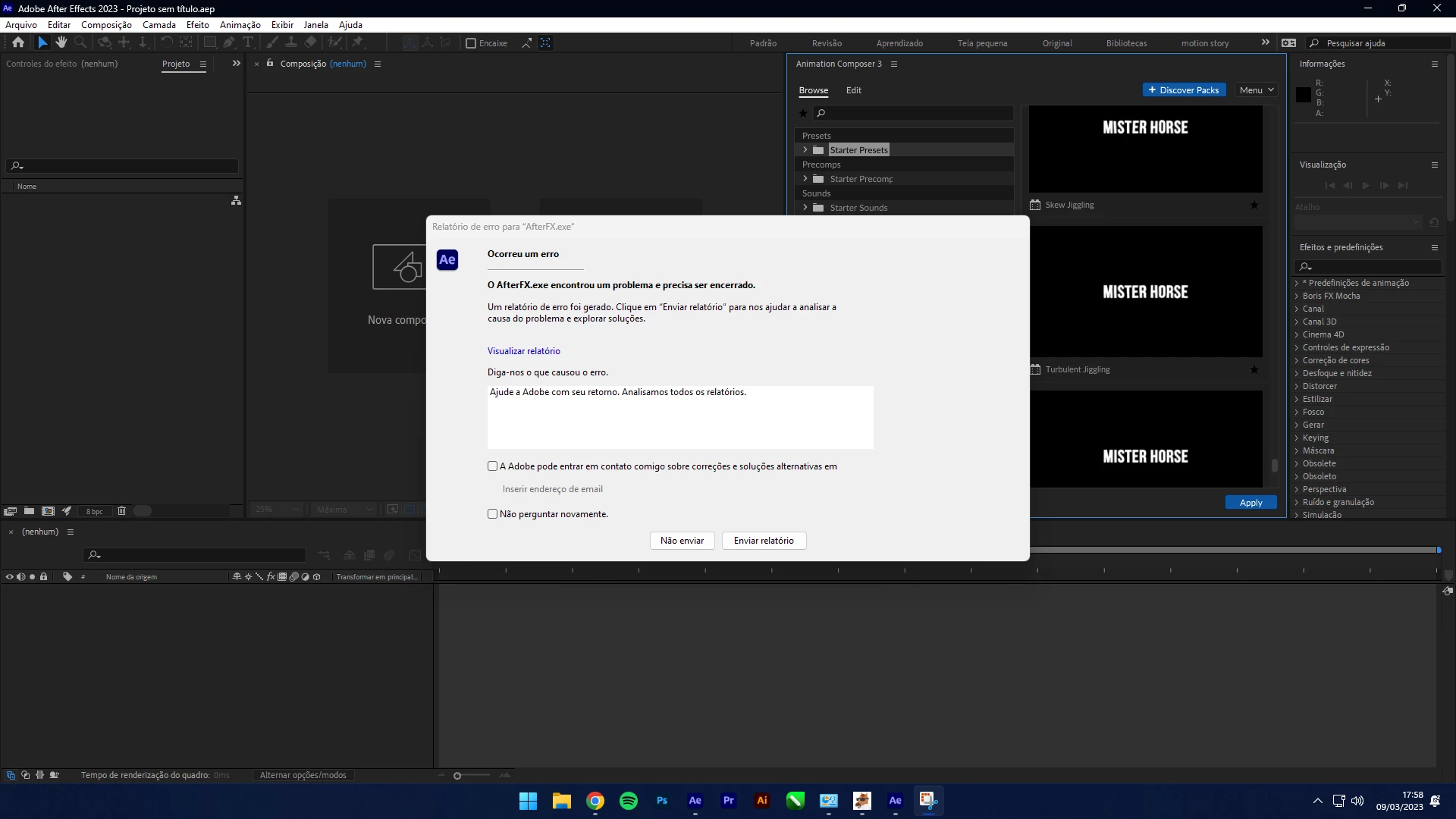Image resolution: width=1456 pixels, height=819 pixels.
Task: Select the Puppet Pin tool
Action: point(358,42)
